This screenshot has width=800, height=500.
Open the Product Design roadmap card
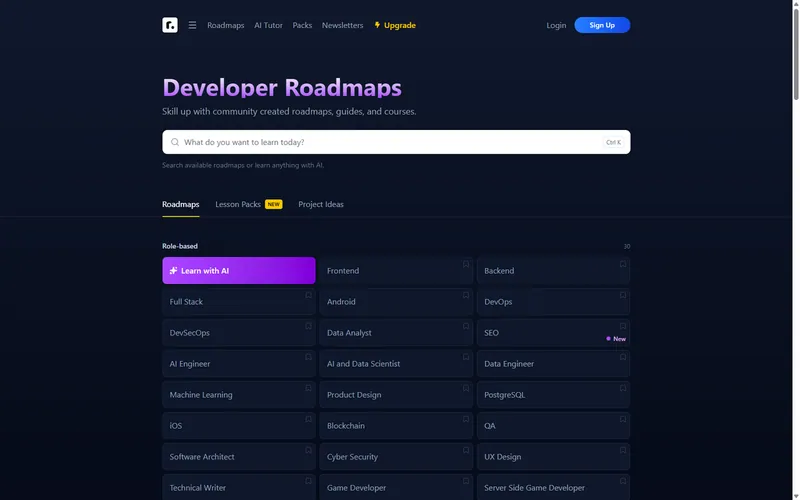(396, 395)
